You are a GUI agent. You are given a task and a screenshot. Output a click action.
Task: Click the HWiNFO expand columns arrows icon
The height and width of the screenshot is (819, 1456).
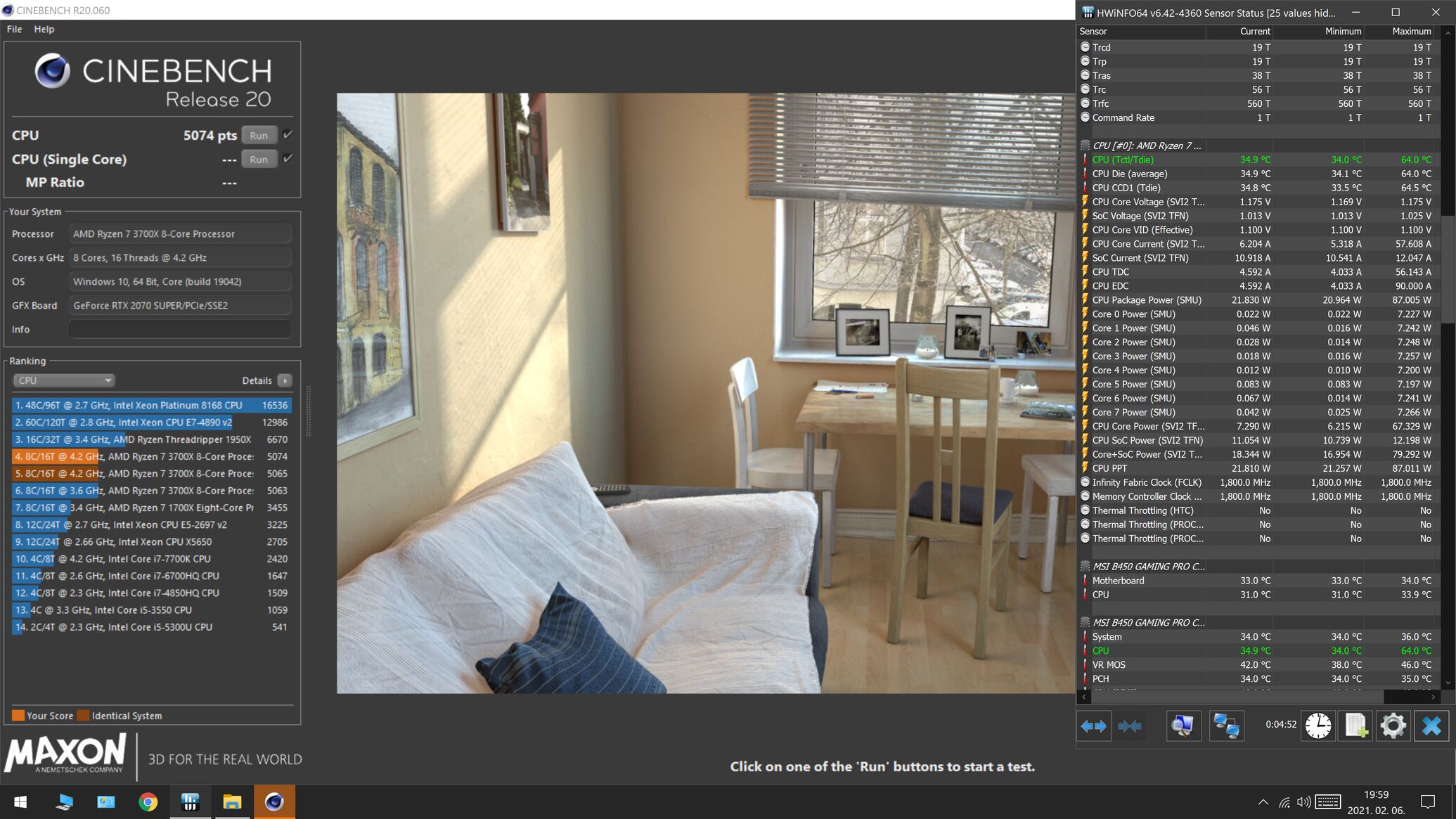point(1093,726)
